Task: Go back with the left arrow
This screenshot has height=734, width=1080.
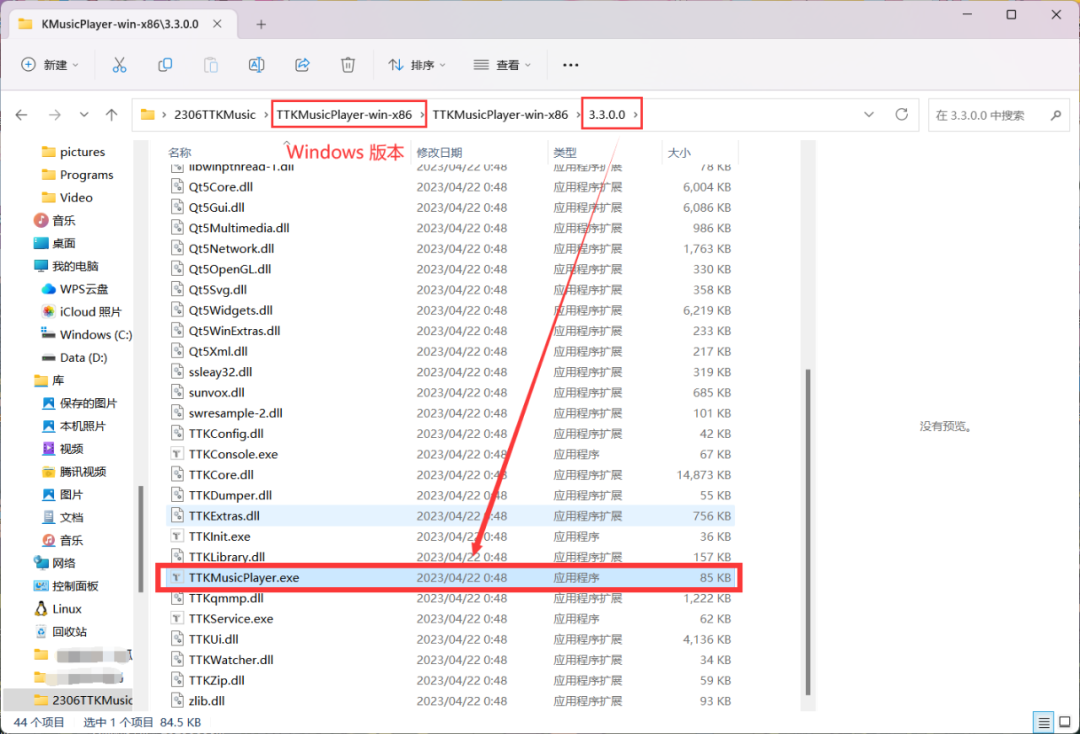Action: coord(21,115)
